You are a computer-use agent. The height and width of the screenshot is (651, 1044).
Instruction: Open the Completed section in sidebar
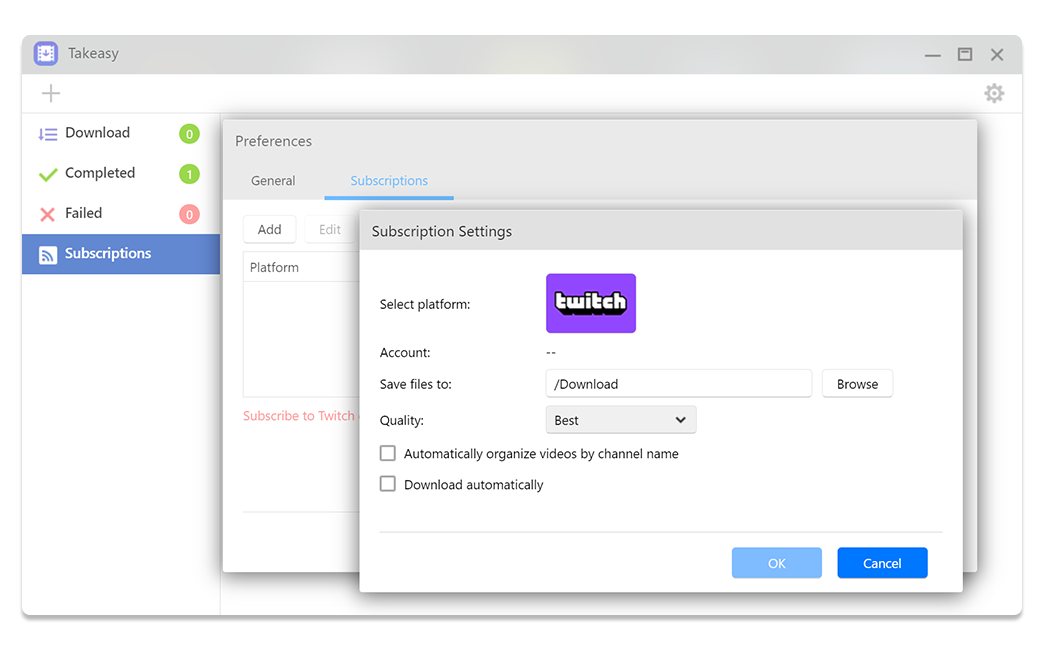coord(121,174)
